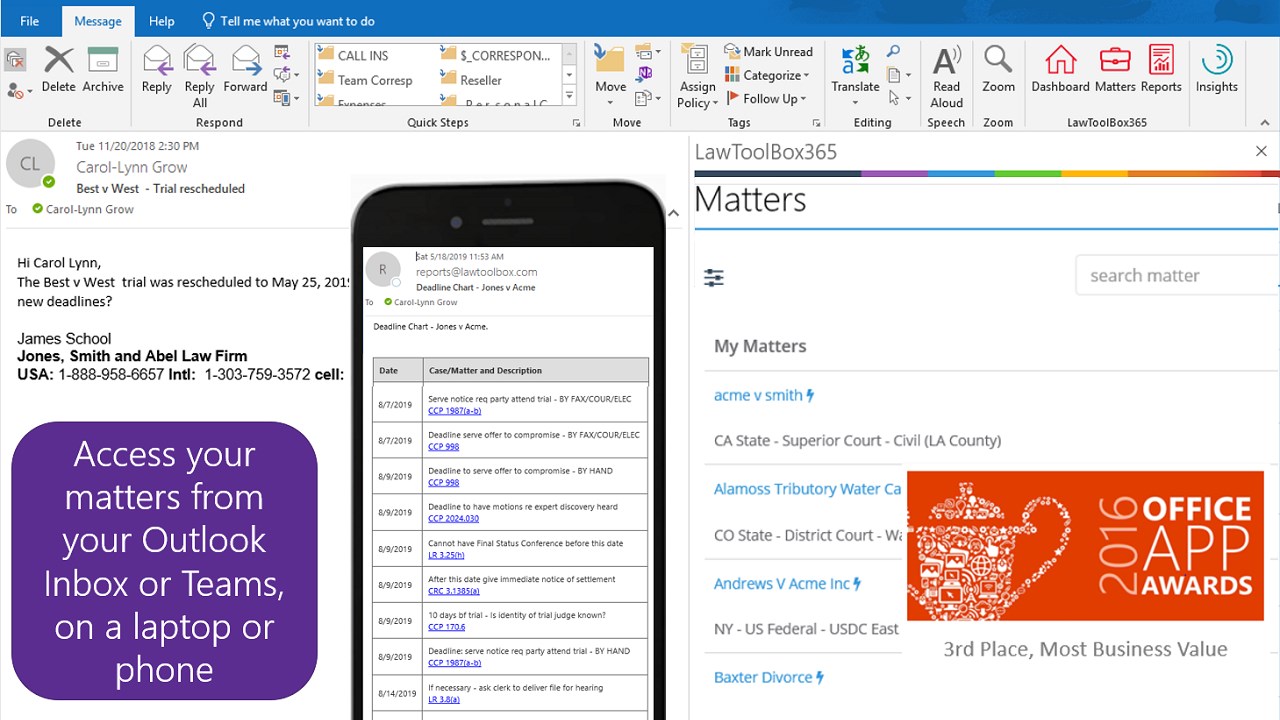
Task: Click the Tell me what you want to do box
Action: point(288,21)
